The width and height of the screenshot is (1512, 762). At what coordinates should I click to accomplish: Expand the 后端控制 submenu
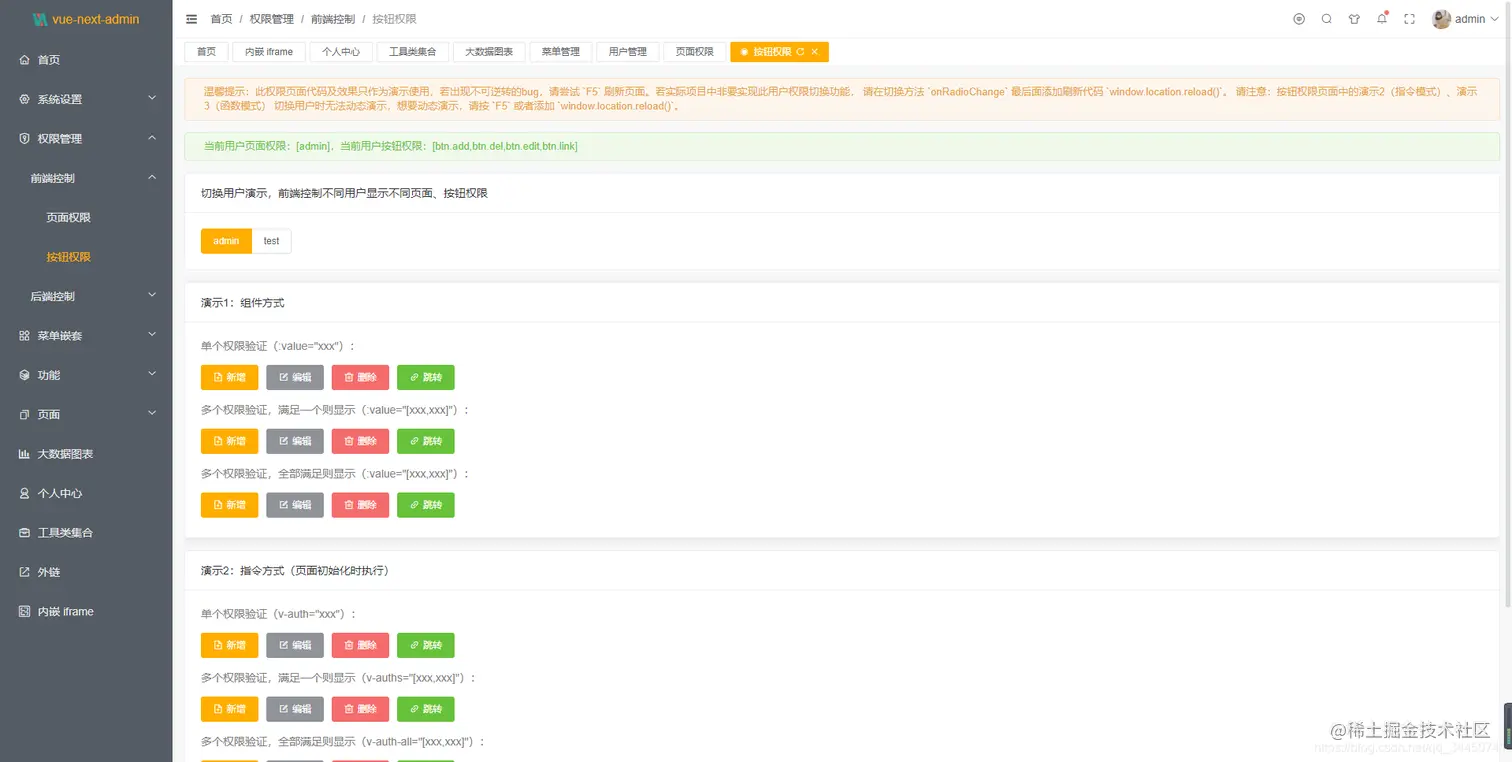coord(152,296)
